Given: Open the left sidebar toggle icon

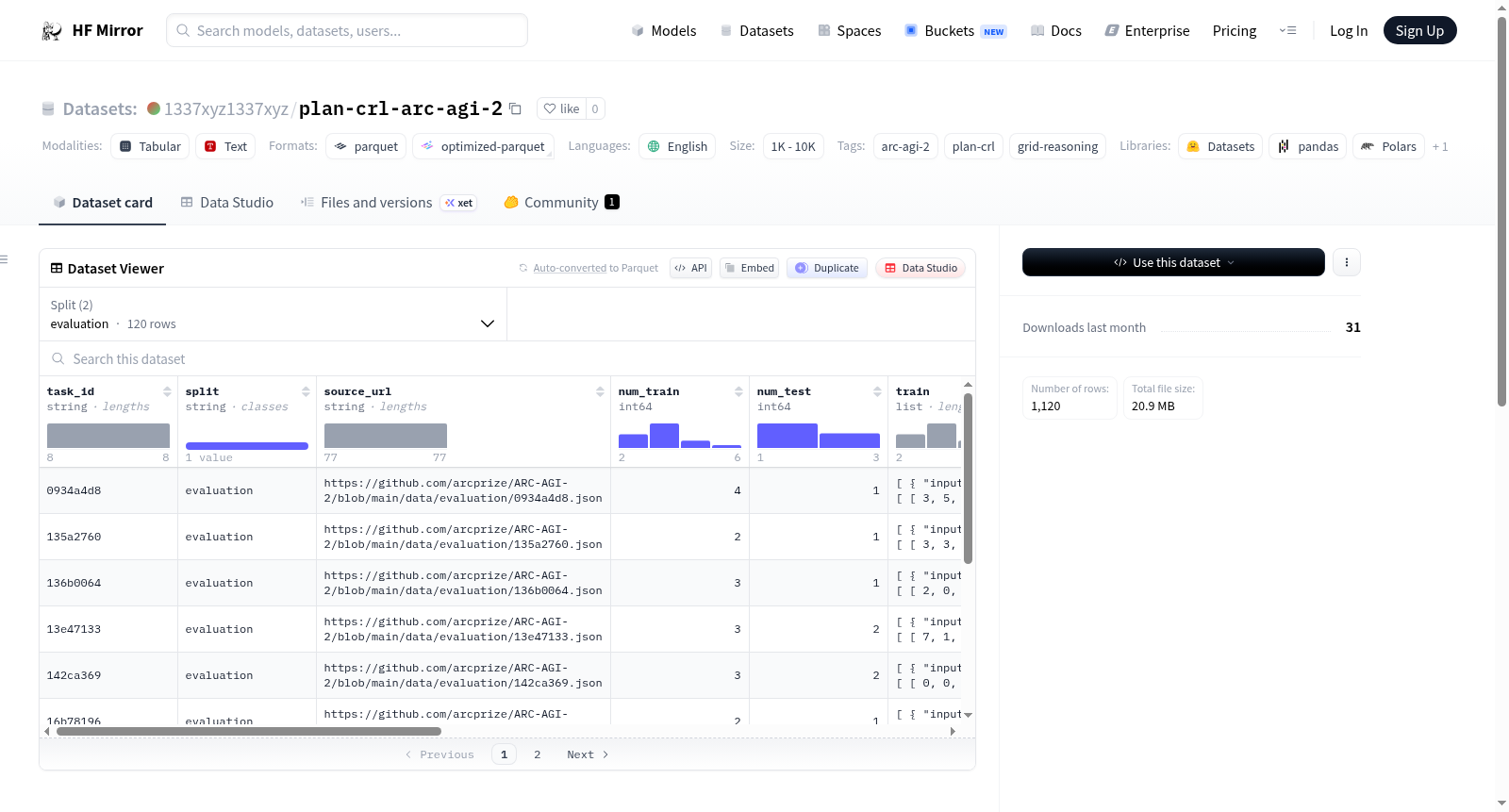Looking at the screenshot, I should click(x=4, y=259).
